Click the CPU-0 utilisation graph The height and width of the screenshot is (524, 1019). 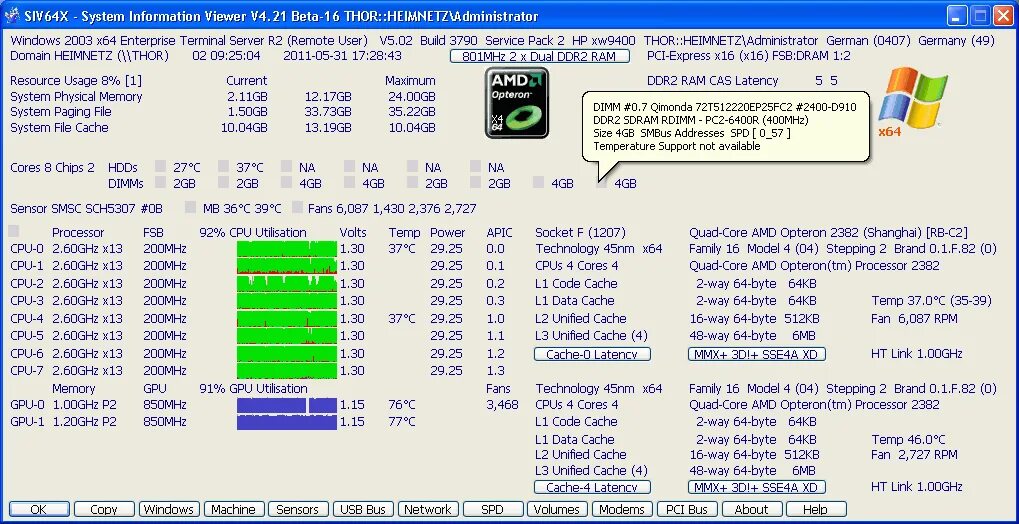click(287, 248)
